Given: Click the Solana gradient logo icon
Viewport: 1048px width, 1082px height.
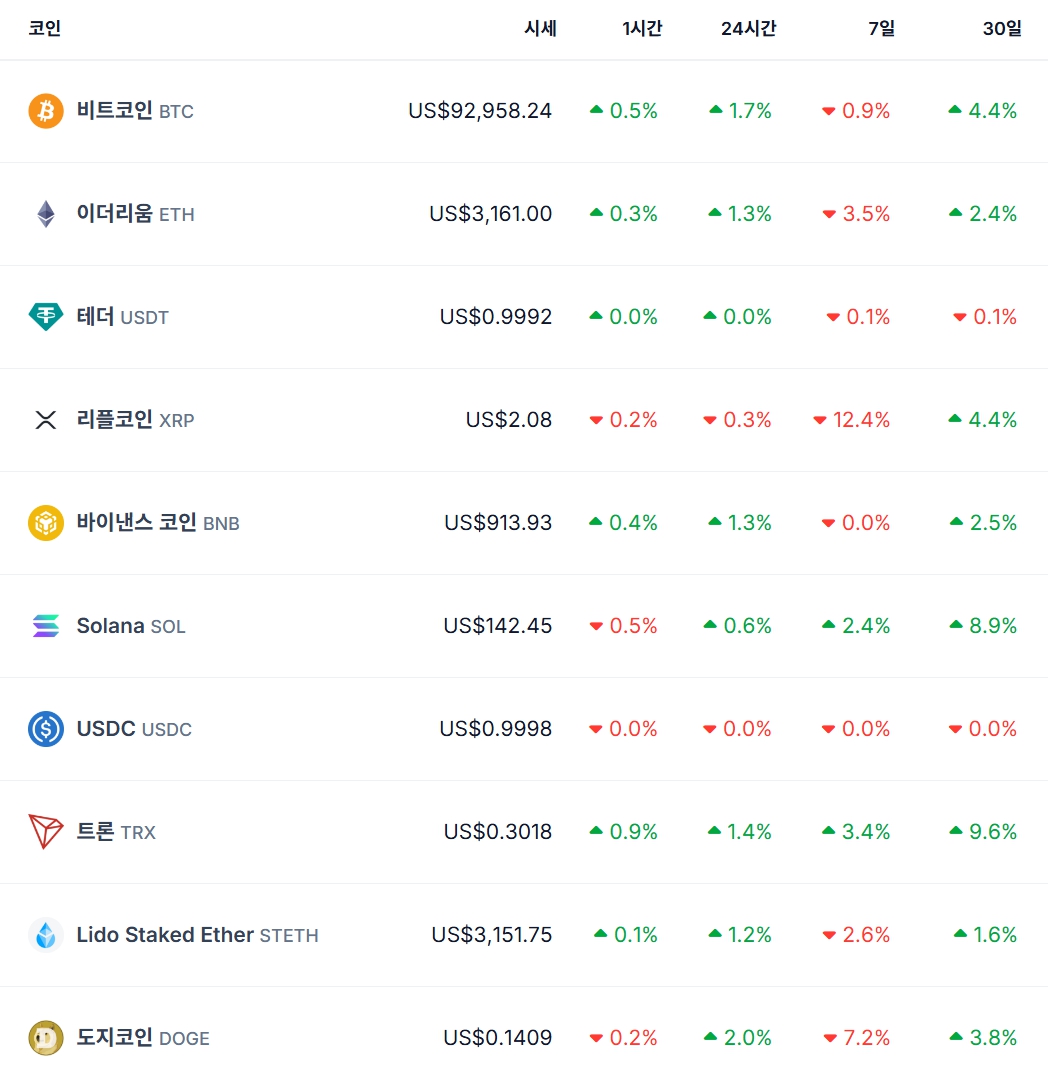Looking at the screenshot, I should coord(46,626).
